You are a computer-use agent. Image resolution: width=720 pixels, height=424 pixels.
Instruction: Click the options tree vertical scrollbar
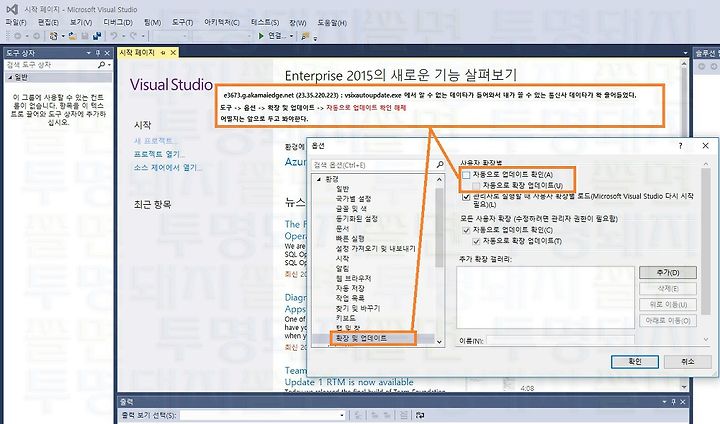[439, 260]
